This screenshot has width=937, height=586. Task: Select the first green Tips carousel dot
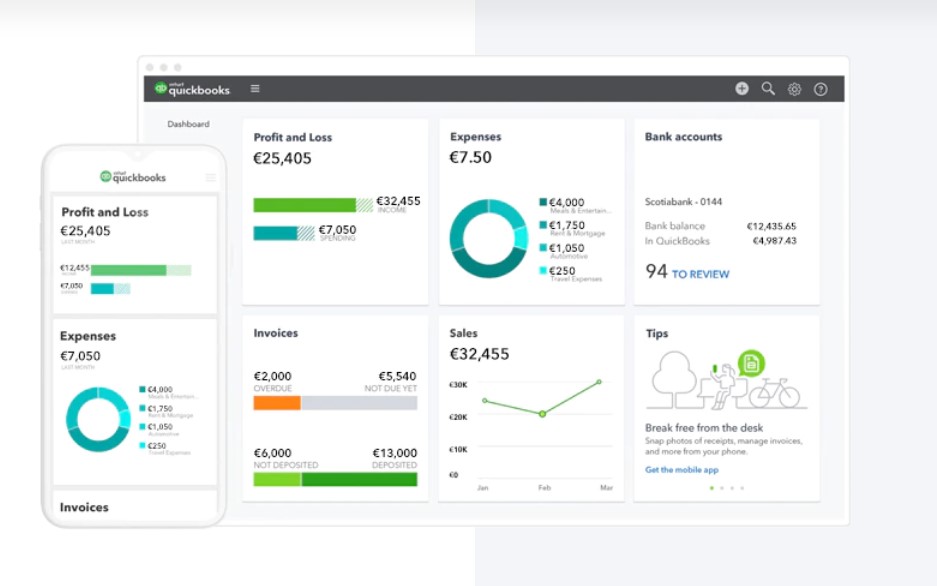click(712, 488)
